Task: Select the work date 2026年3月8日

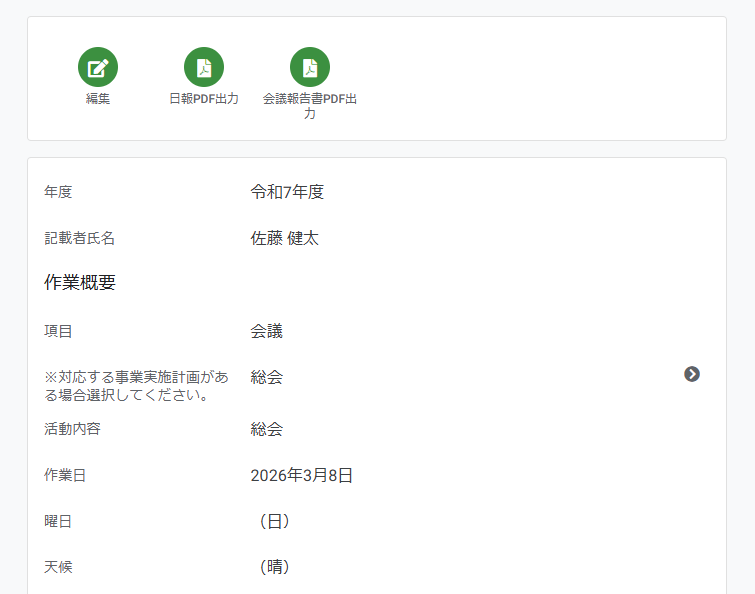Action: pos(301,475)
